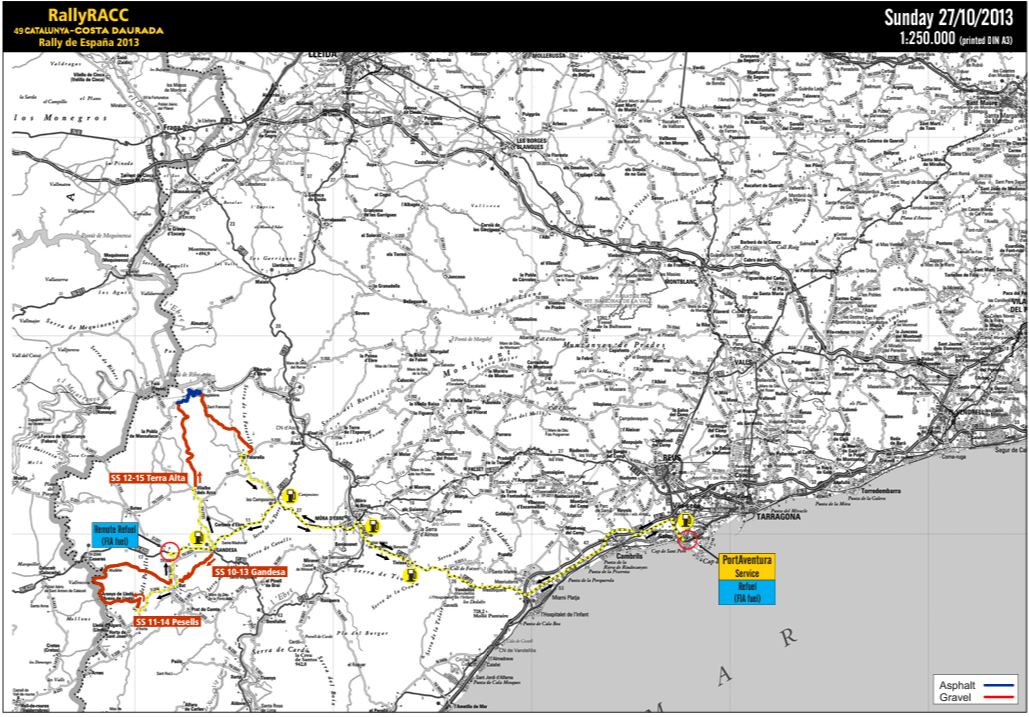Click the Sunday 27/10/2013 date text
The width and height of the screenshot is (1029, 717).
coord(948,17)
